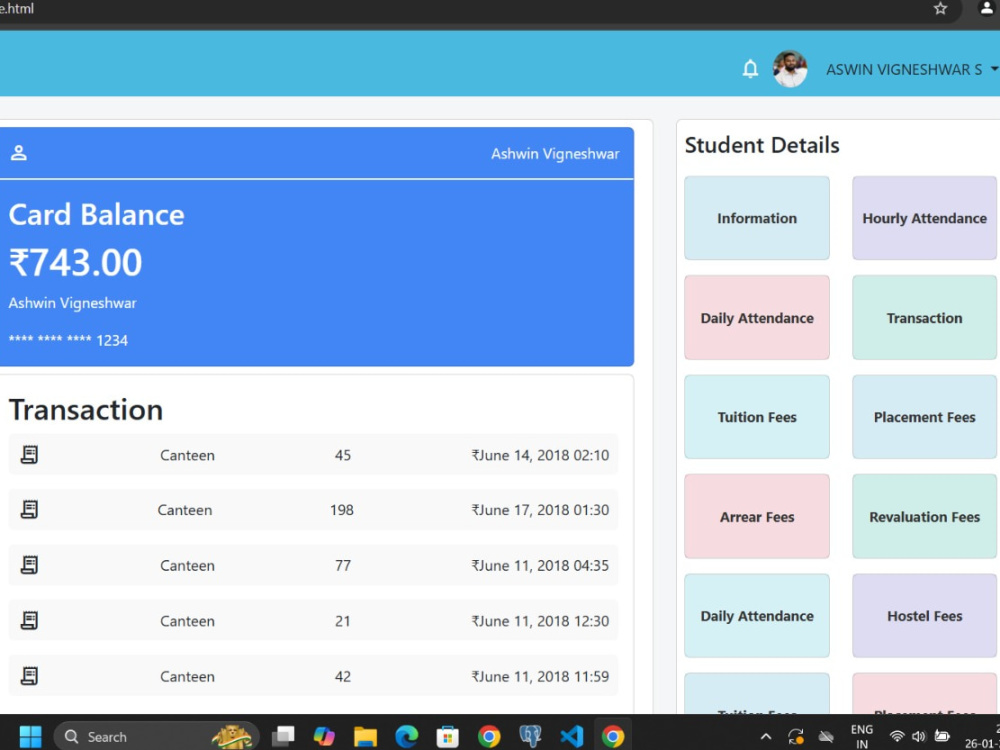Image resolution: width=1000 pixels, height=750 pixels.
Task: Click the receipt icon for the 45 transaction
Action: coord(29,455)
